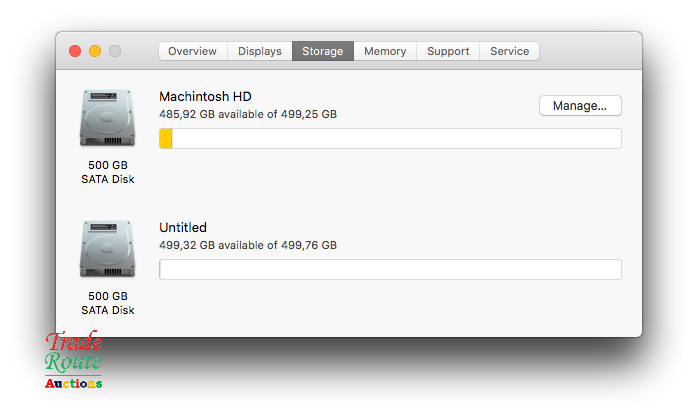This screenshot has width=698, height=417.
Task: Switch to the Overview tab
Action: (192, 51)
